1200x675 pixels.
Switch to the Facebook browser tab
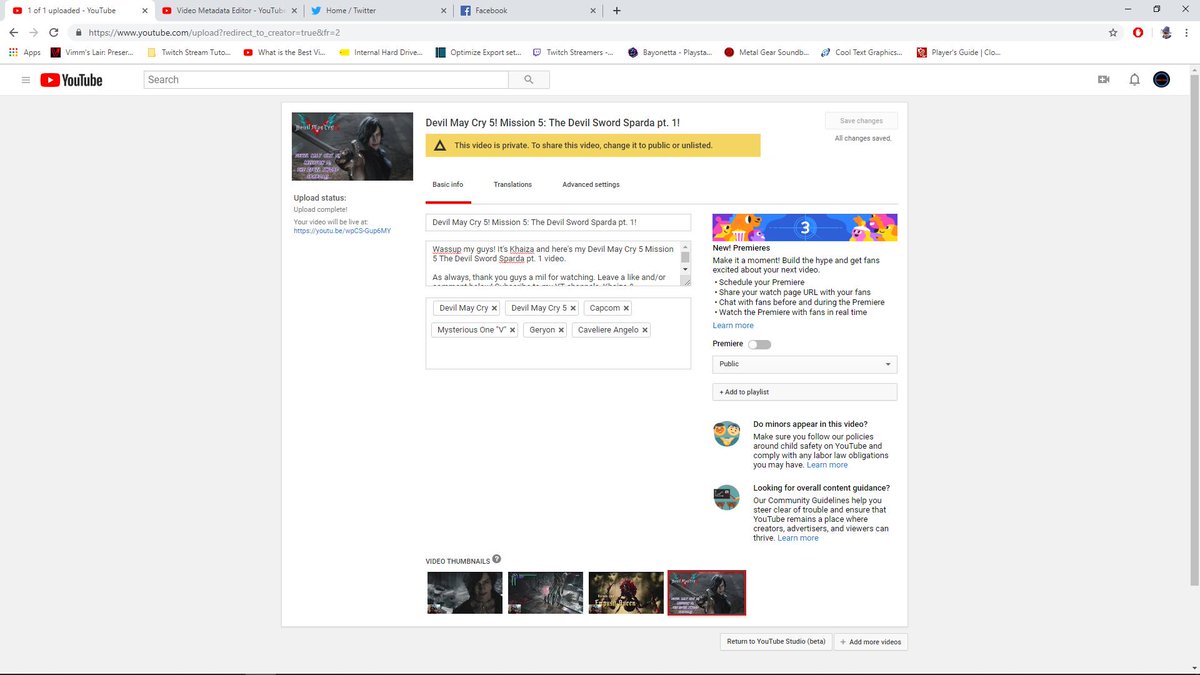coord(527,11)
